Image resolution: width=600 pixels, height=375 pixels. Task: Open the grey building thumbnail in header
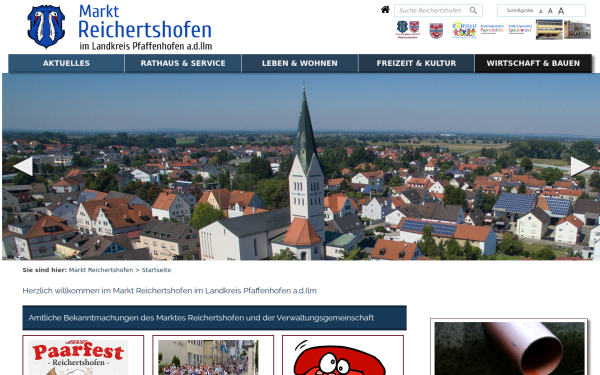577,30
